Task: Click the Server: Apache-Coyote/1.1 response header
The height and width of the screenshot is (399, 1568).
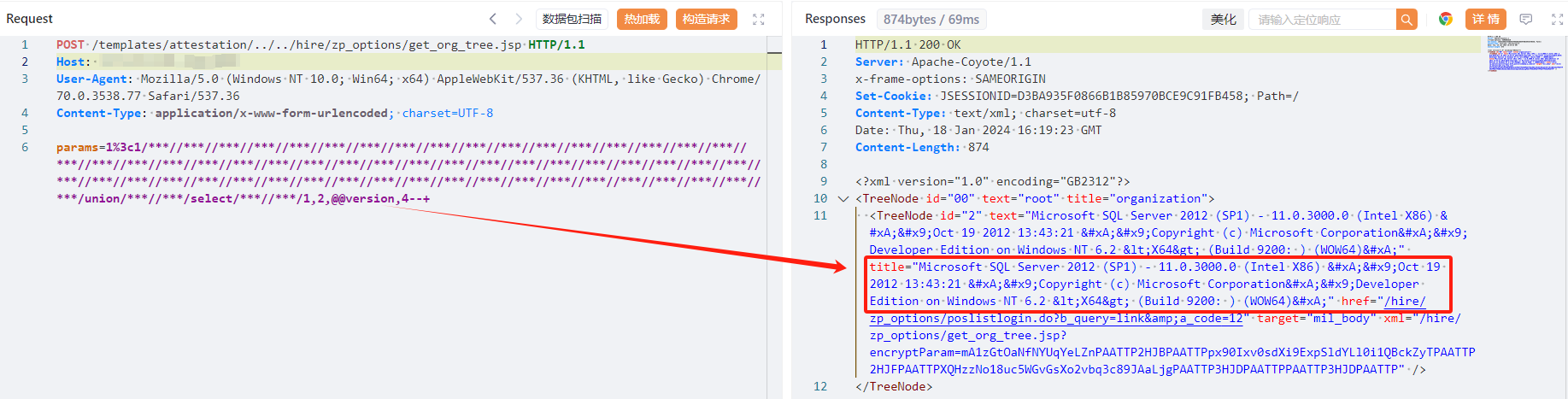Action: tap(943, 62)
